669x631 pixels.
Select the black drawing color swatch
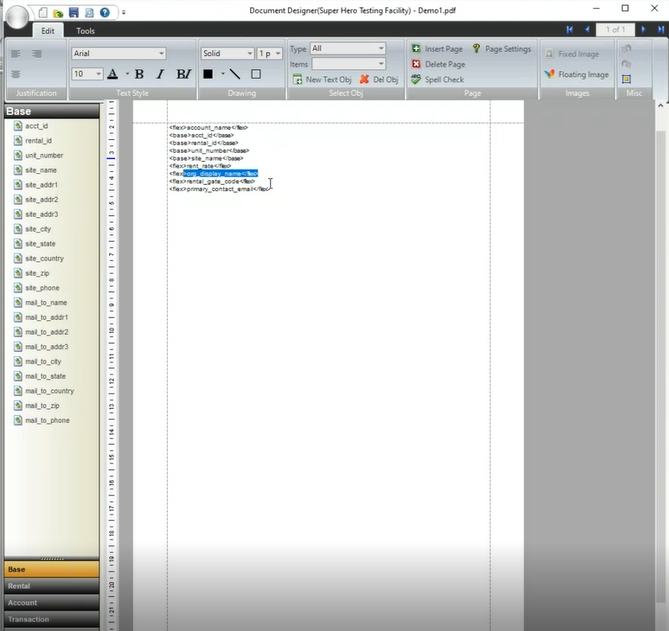click(x=208, y=74)
